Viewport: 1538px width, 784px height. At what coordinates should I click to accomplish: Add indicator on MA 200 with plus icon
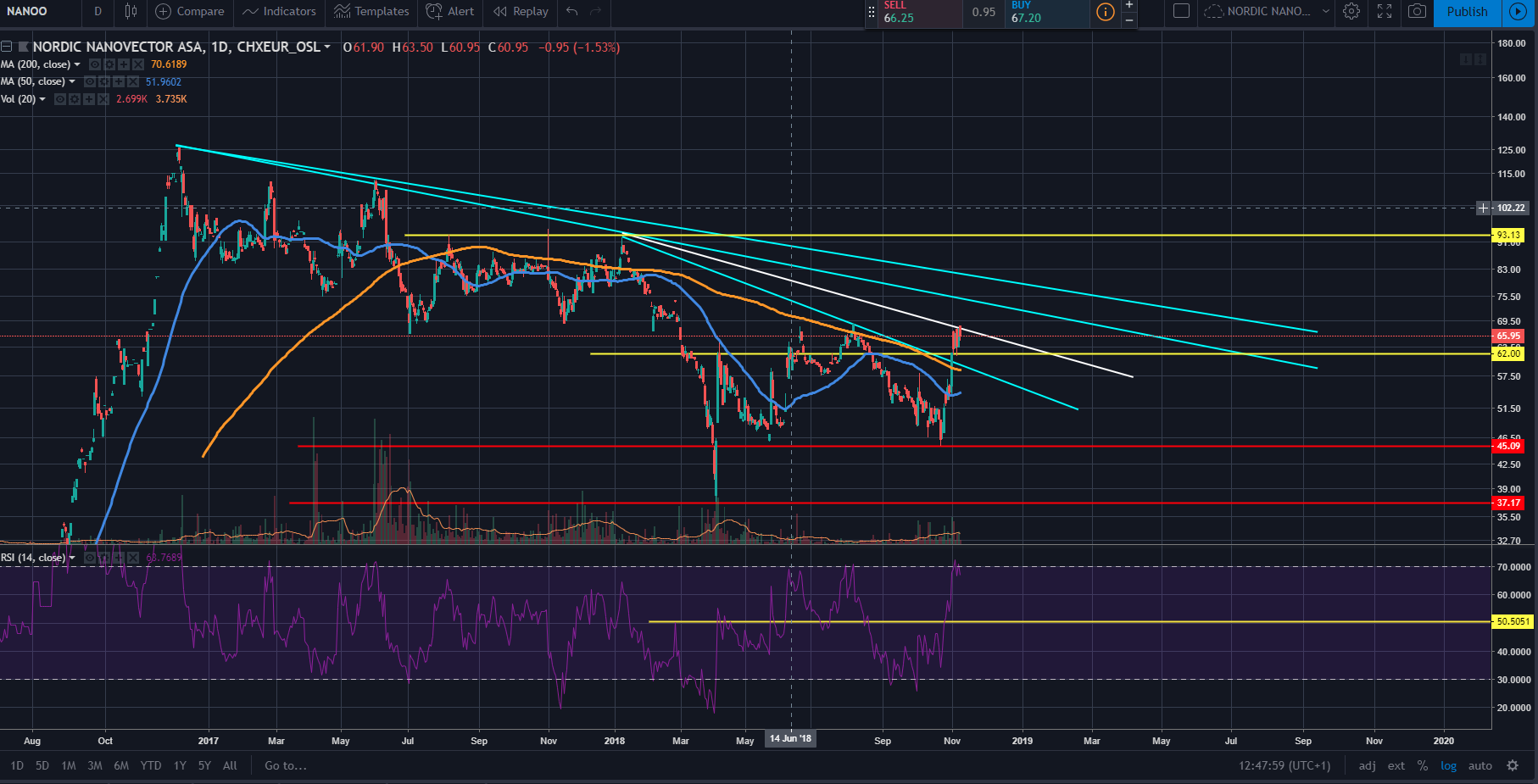click(x=124, y=64)
